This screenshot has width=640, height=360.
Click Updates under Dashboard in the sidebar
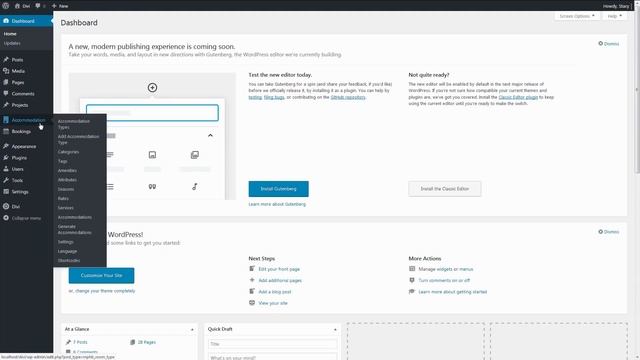tap(12, 43)
